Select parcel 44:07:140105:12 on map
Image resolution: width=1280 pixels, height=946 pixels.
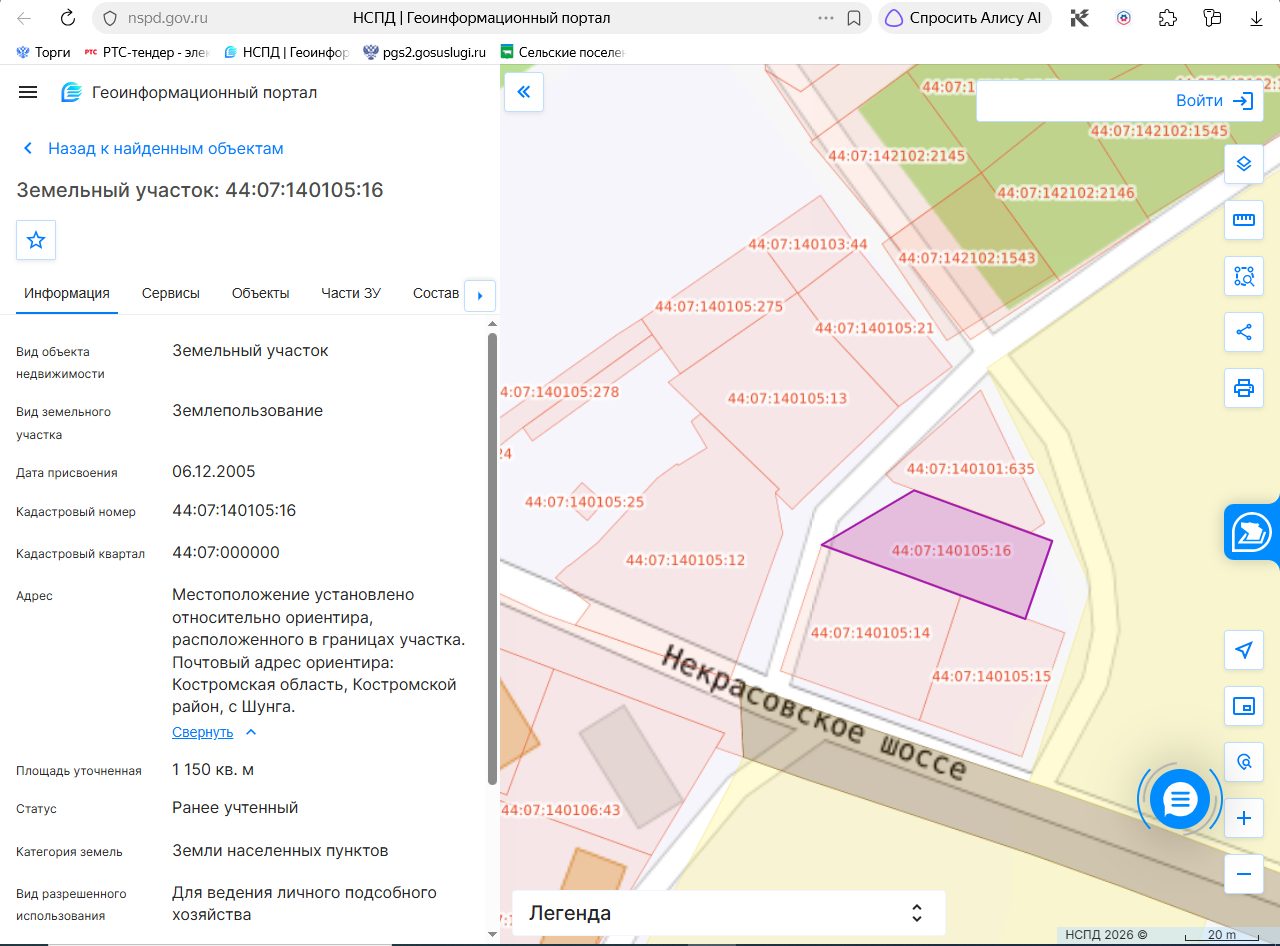click(685, 561)
